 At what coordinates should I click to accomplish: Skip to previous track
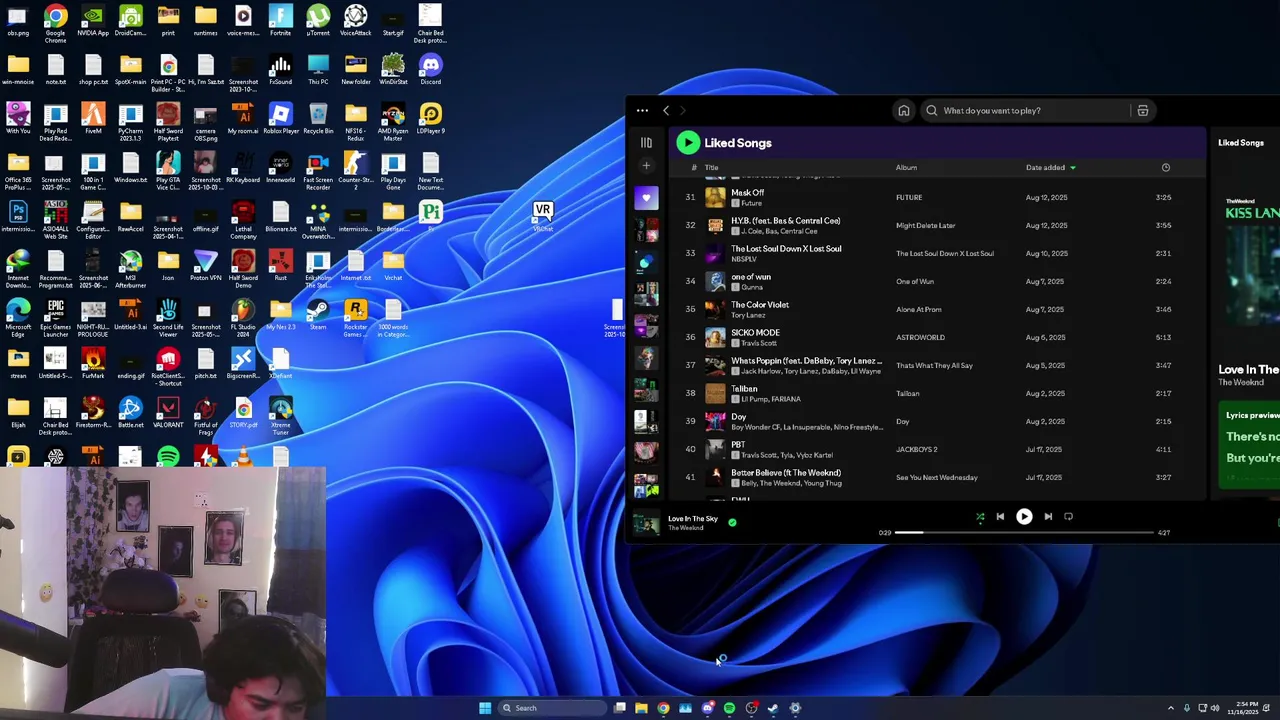1000,517
